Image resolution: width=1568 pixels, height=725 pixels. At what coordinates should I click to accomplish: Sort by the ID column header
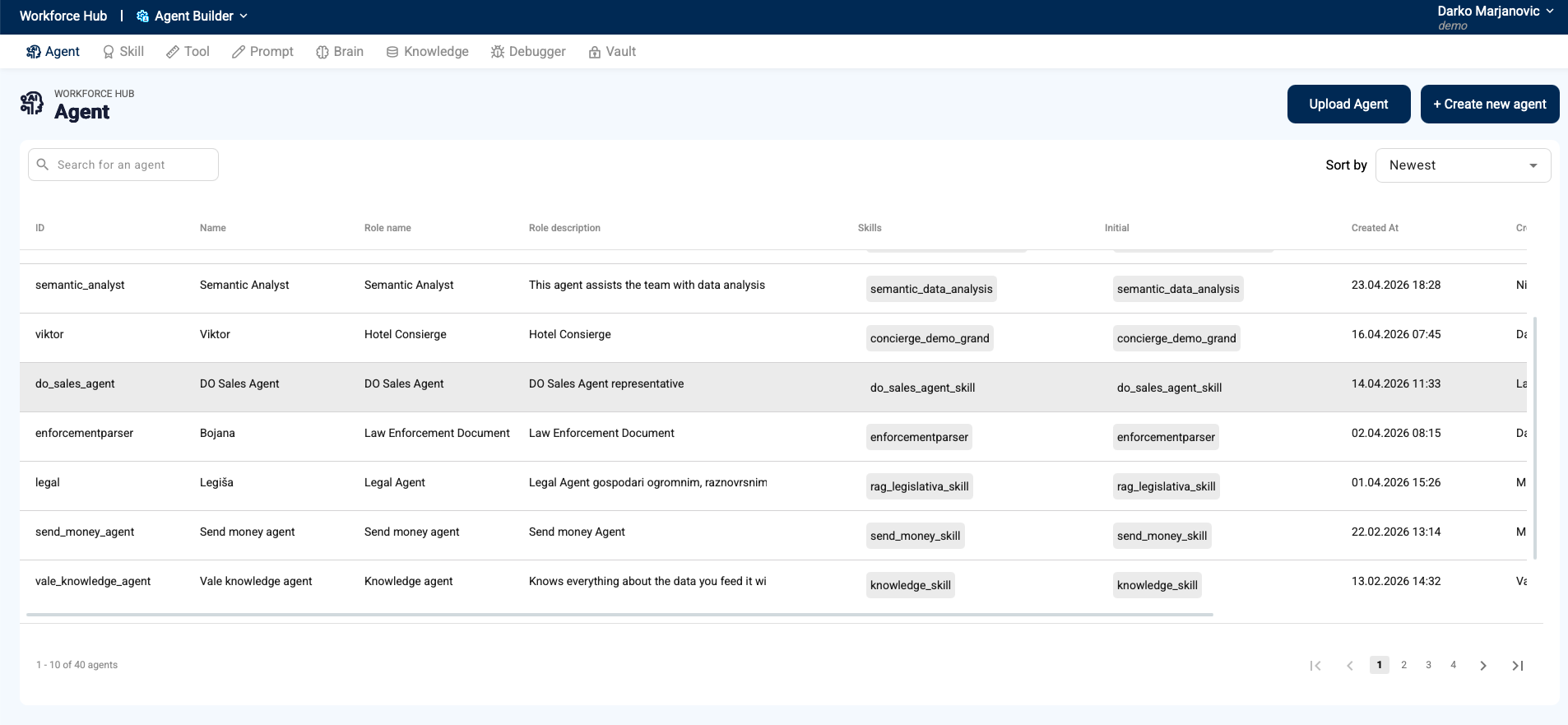[x=39, y=228]
